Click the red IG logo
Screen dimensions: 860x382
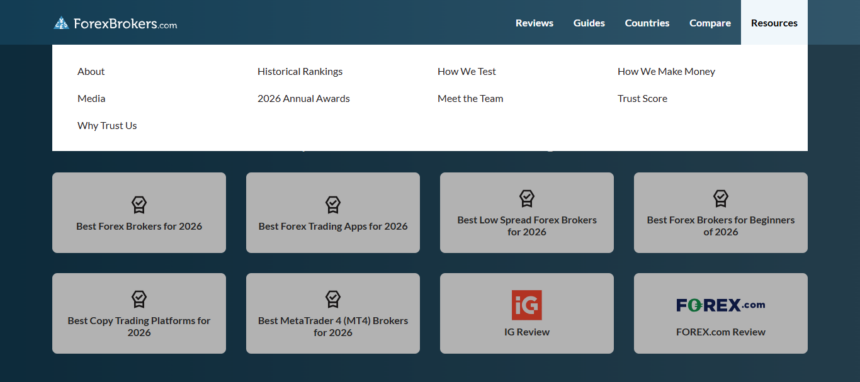click(x=527, y=305)
